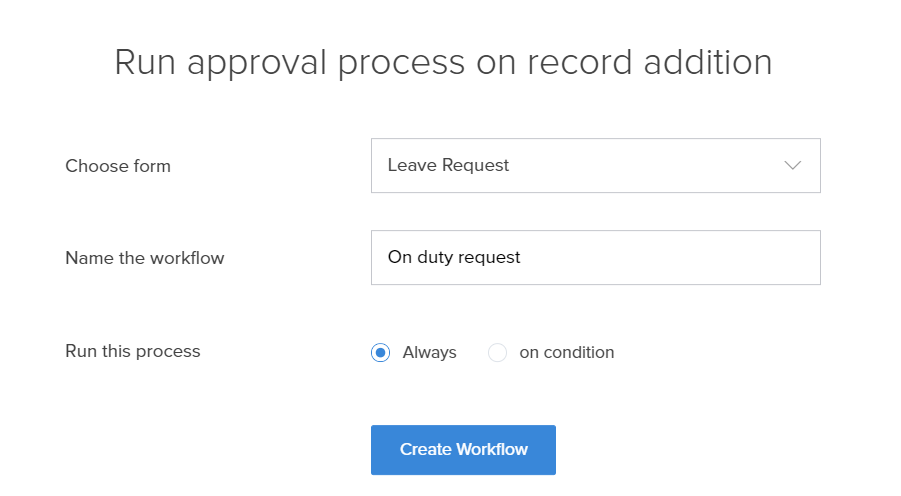Click the 'Run this process' label
The height and width of the screenshot is (496, 901).
[x=133, y=351]
